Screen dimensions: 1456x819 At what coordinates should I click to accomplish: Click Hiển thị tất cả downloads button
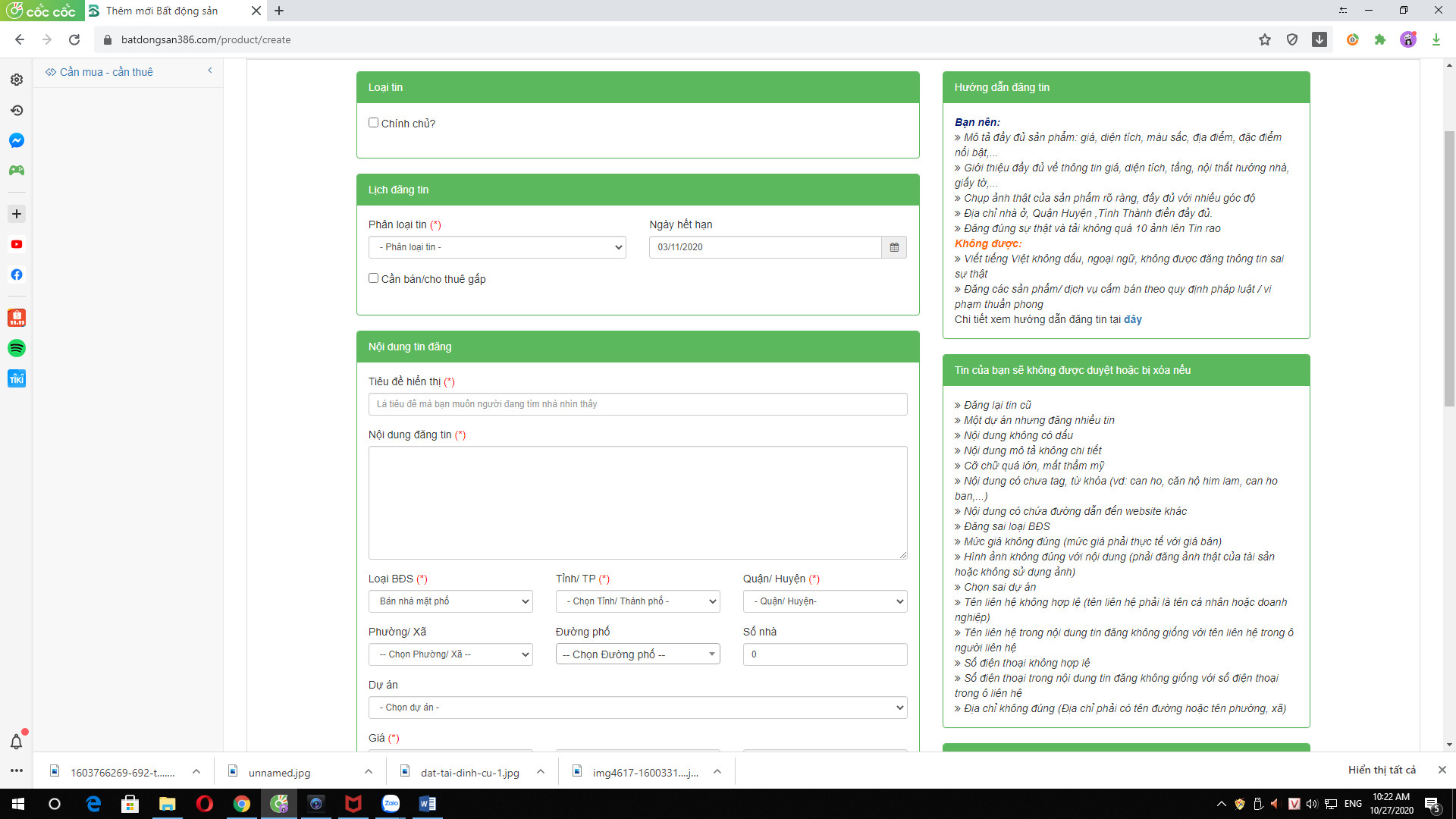tap(1382, 770)
